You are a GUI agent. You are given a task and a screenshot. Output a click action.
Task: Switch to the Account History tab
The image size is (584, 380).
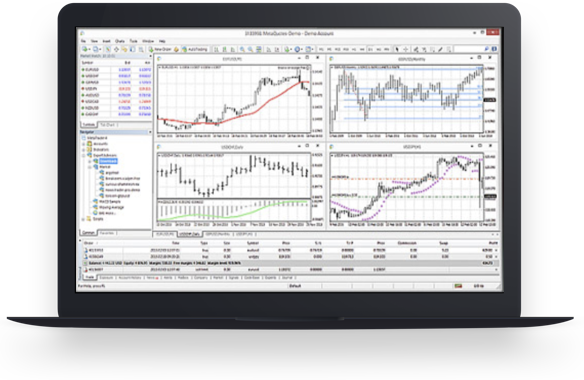click(x=131, y=278)
